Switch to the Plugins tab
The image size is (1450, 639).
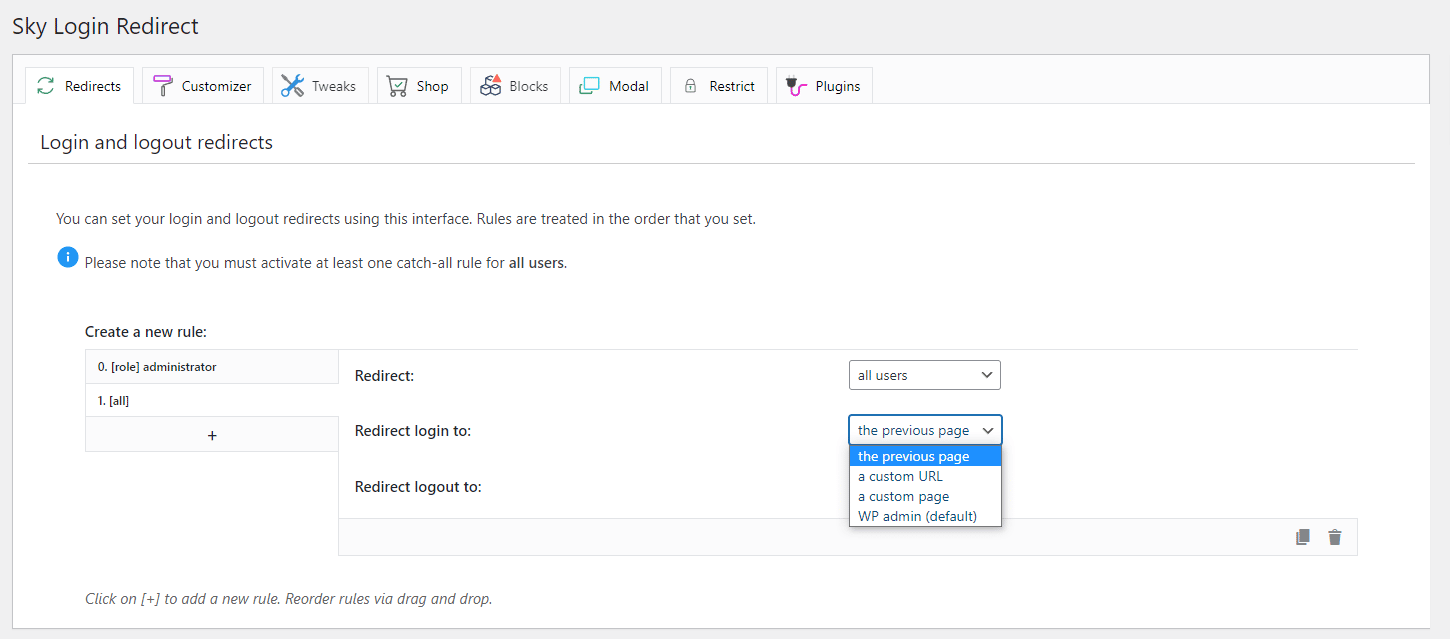point(824,85)
